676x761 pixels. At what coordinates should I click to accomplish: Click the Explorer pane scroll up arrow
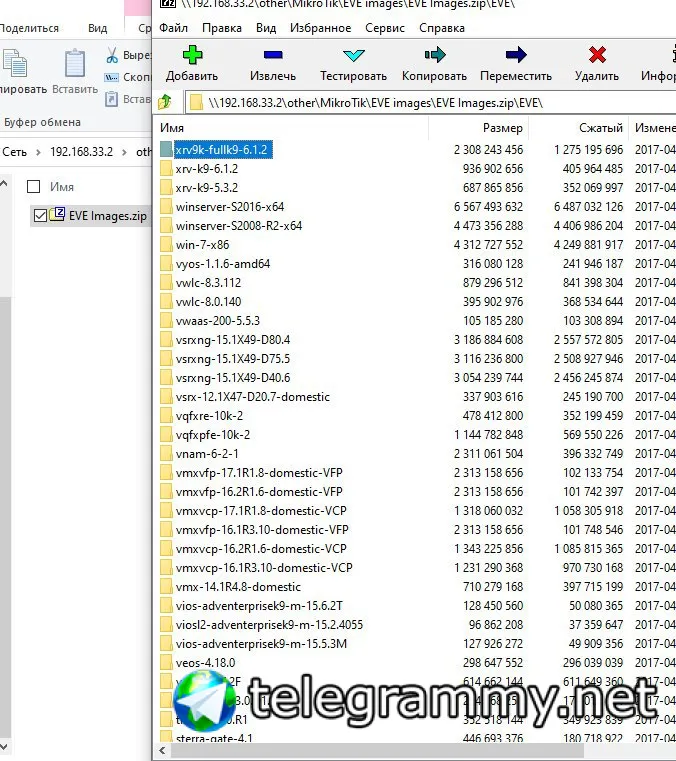tap(4, 184)
